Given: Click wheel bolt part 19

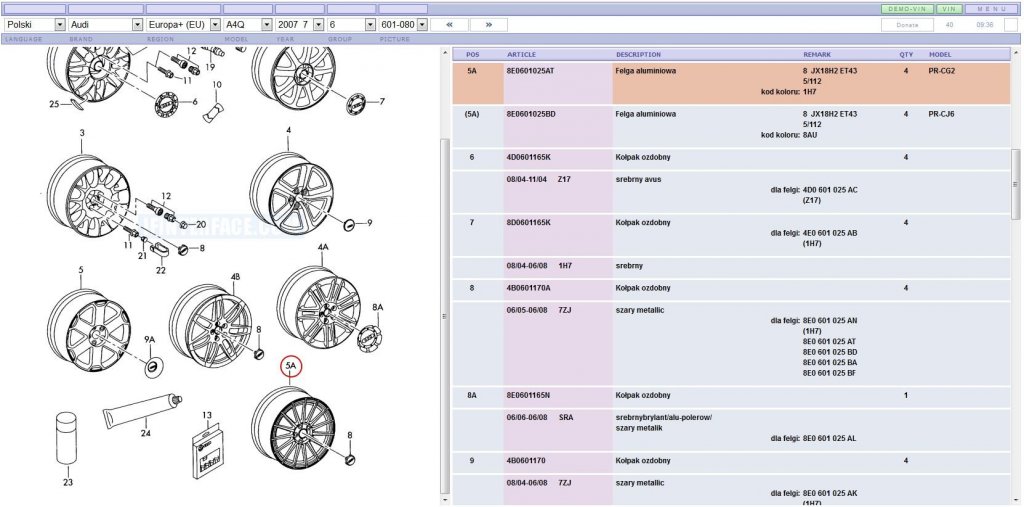Looking at the screenshot, I should [x=214, y=52].
